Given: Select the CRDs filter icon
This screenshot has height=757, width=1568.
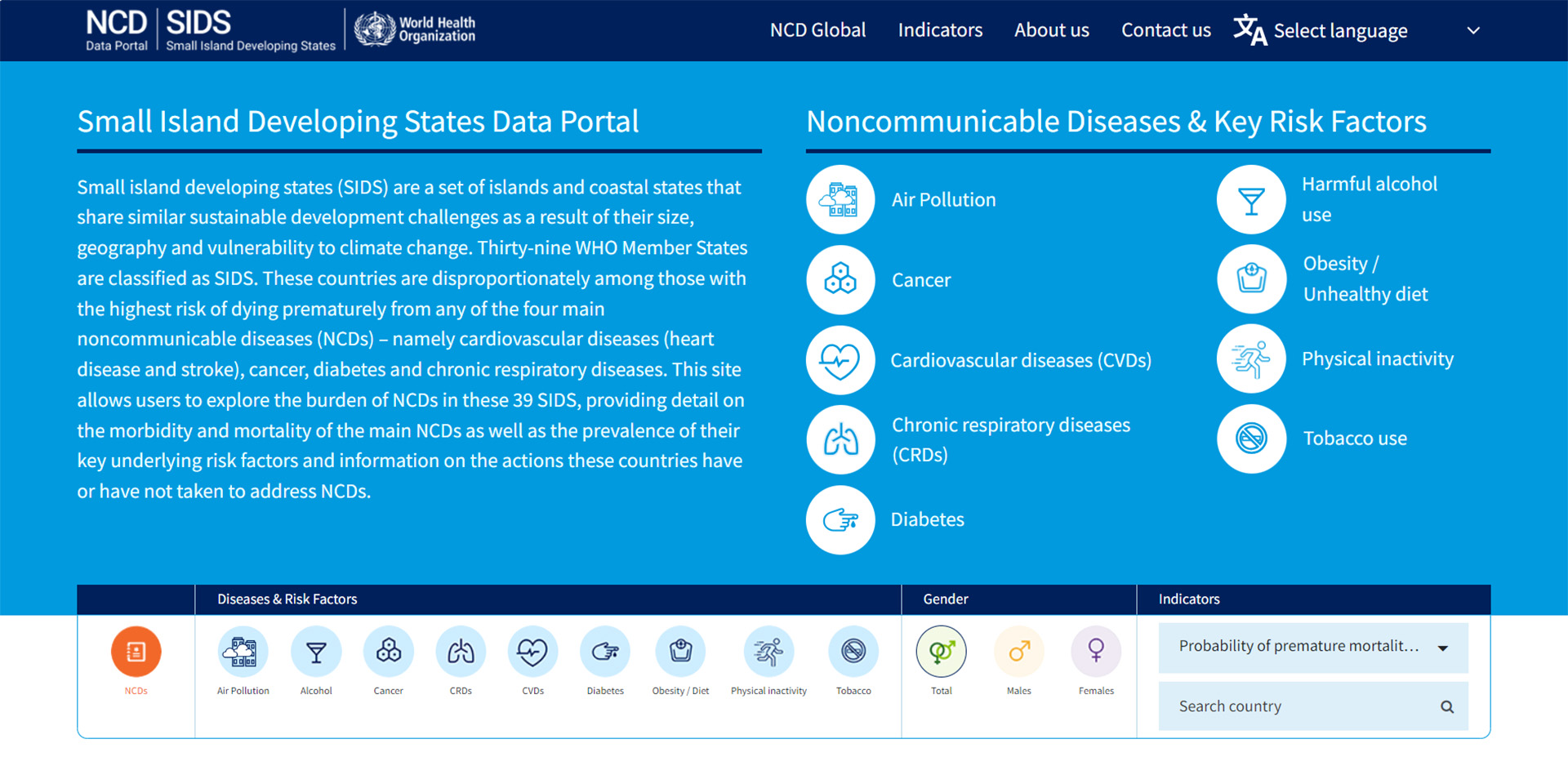Looking at the screenshot, I should click(x=461, y=652).
